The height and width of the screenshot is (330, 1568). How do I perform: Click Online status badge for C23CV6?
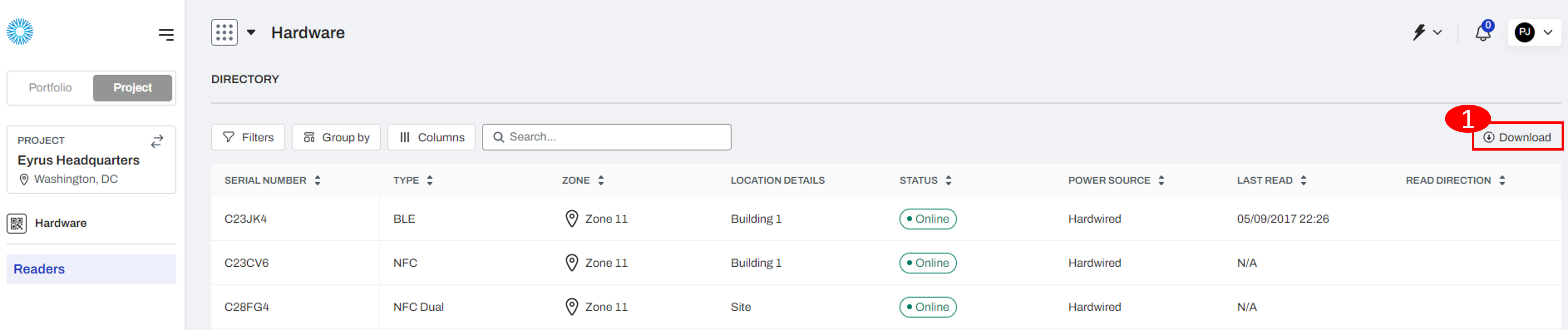pyautogui.click(x=928, y=263)
